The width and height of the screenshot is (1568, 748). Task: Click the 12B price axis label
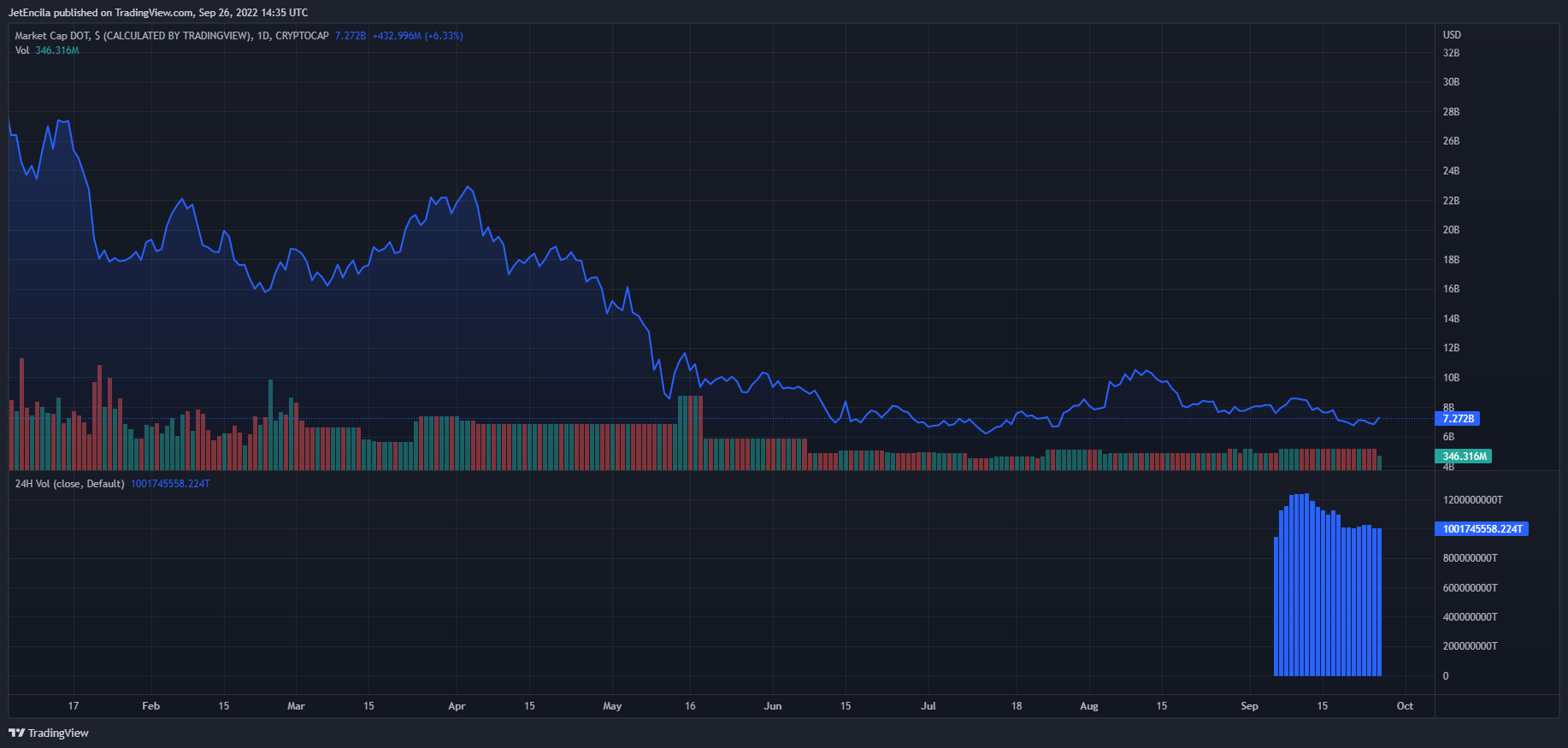(x=1451, y=348)
